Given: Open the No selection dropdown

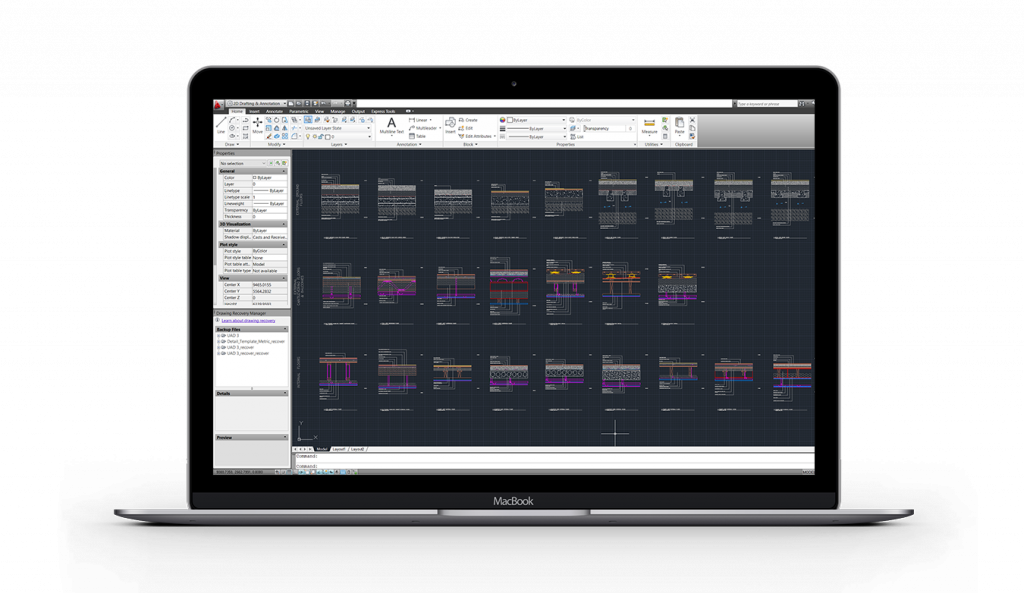Looking at the screenshot, I should coord(243,163).
